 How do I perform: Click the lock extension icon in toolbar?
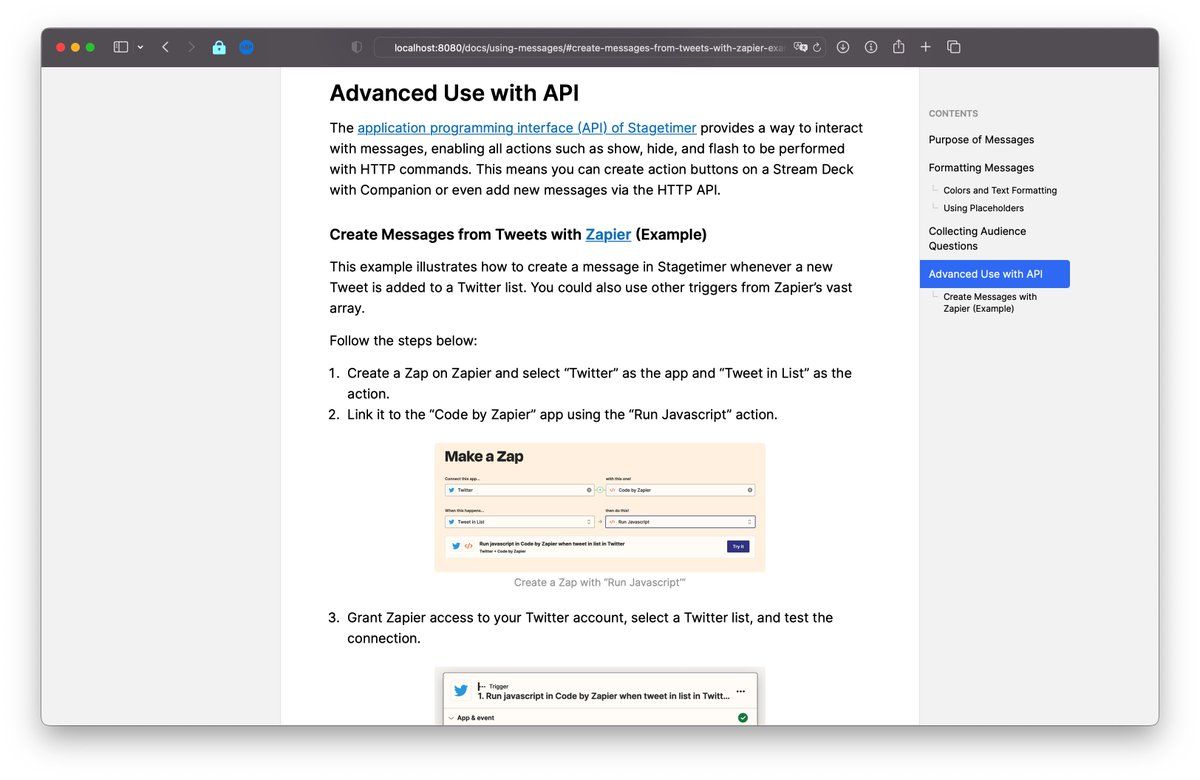pyautogui.click(x=219, y=47)
